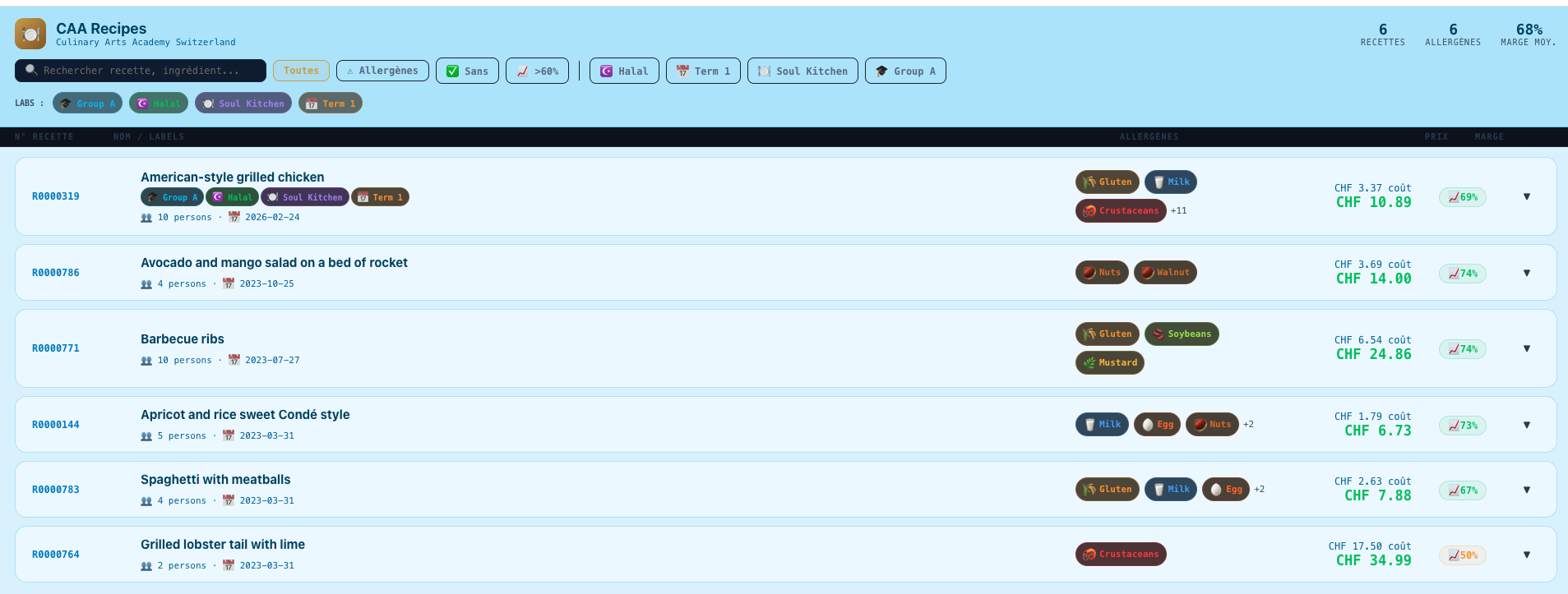Click the persons icon on the Barbecue ribs row
The image size is (1568, 594).
(x=146, y=361)
